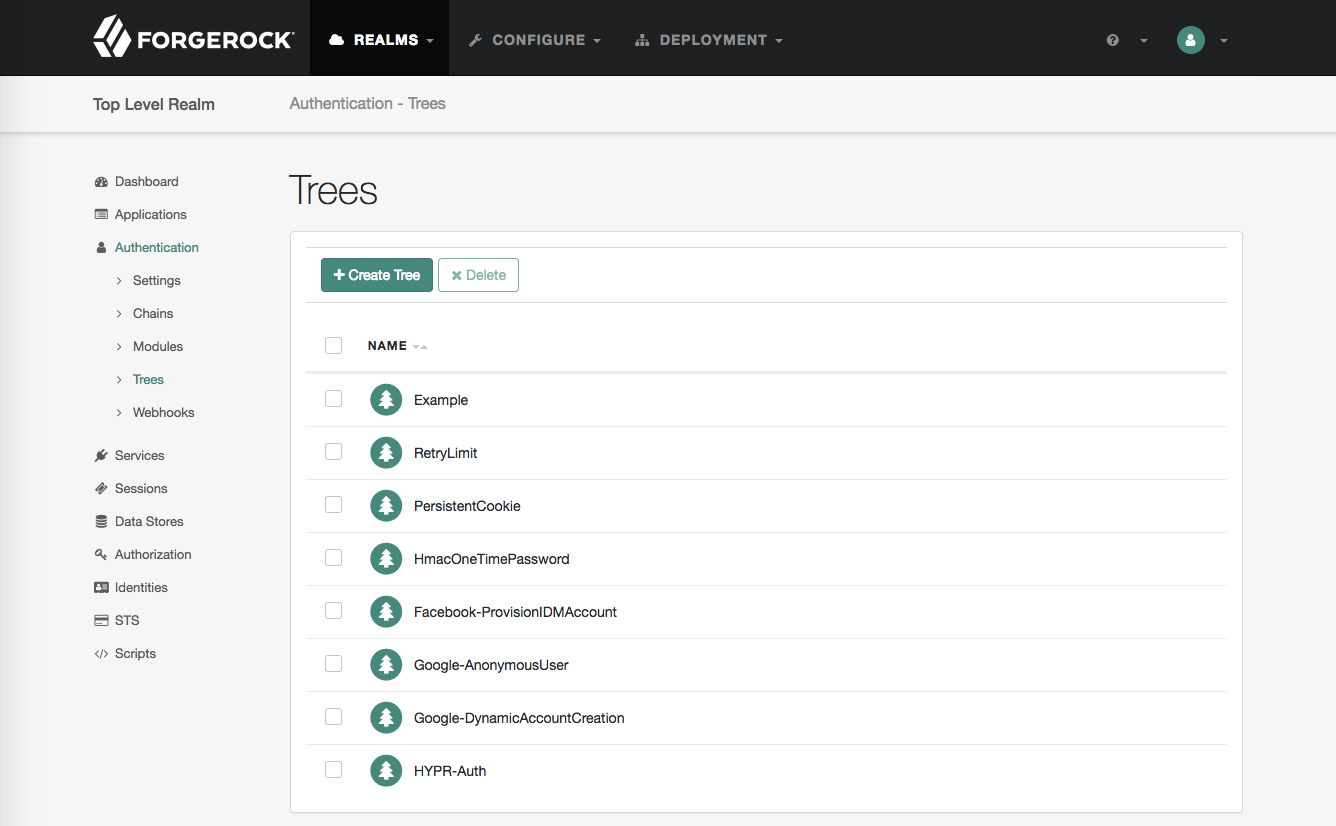Image resolution: width=1336 pixels, height=826 pixels.
Task: Click the Applications list icon in sidebar
Action: pos(101,215)
